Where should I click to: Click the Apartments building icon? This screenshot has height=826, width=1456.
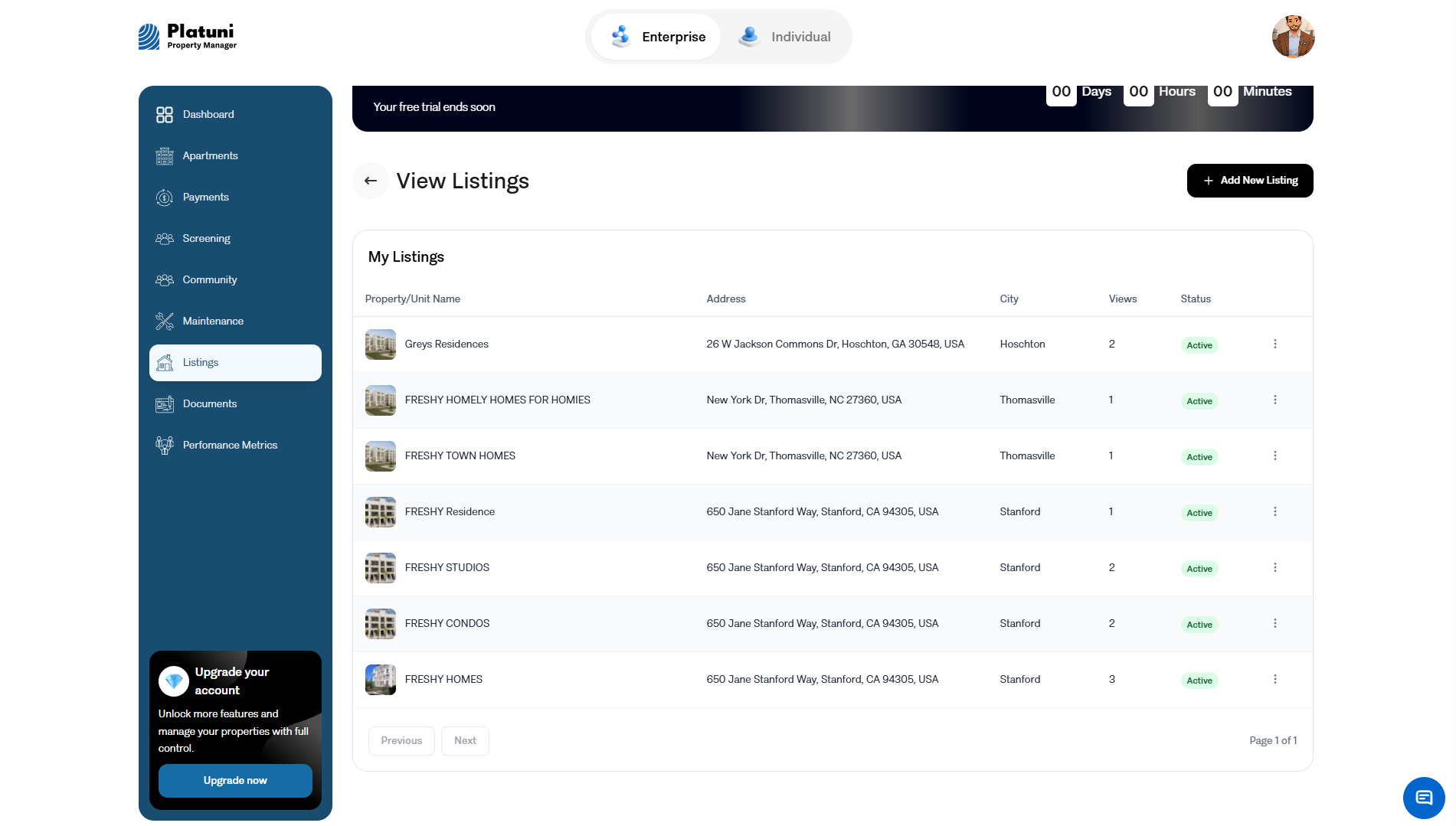(165, 156)
